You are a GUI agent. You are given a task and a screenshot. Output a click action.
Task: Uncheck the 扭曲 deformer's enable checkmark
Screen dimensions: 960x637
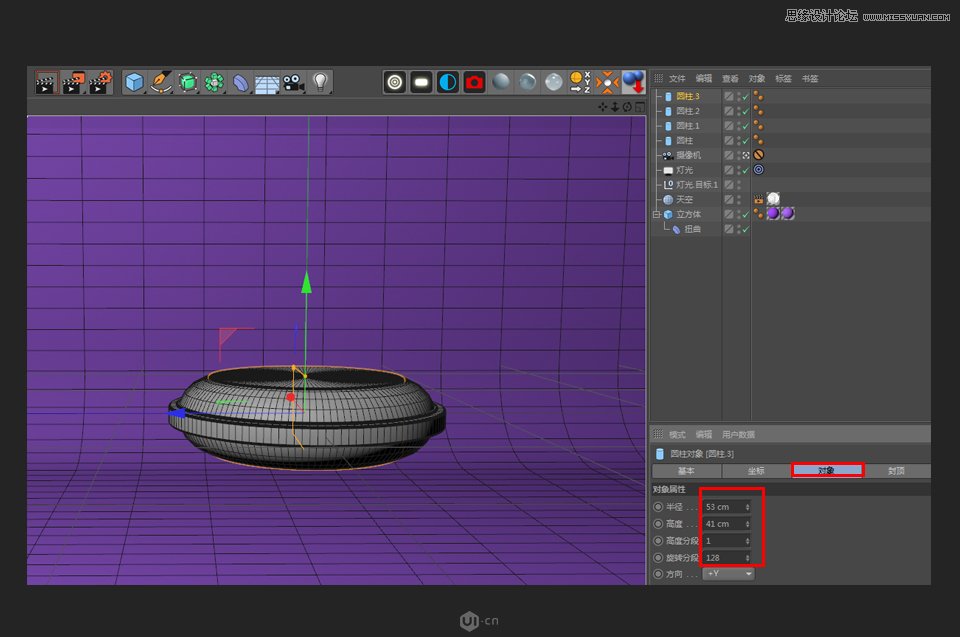(744, 227)
